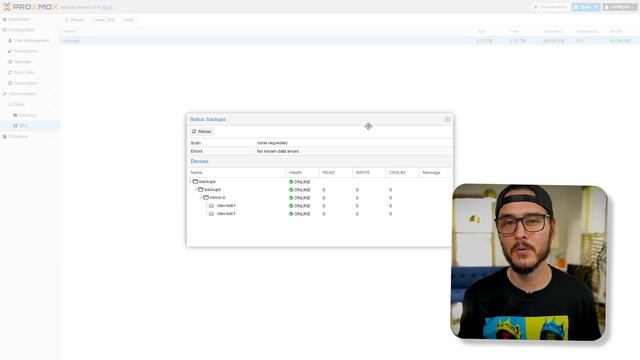Click the Reload button in the ZFS toolbar
The image size is (640, 360).
(74, 20)
